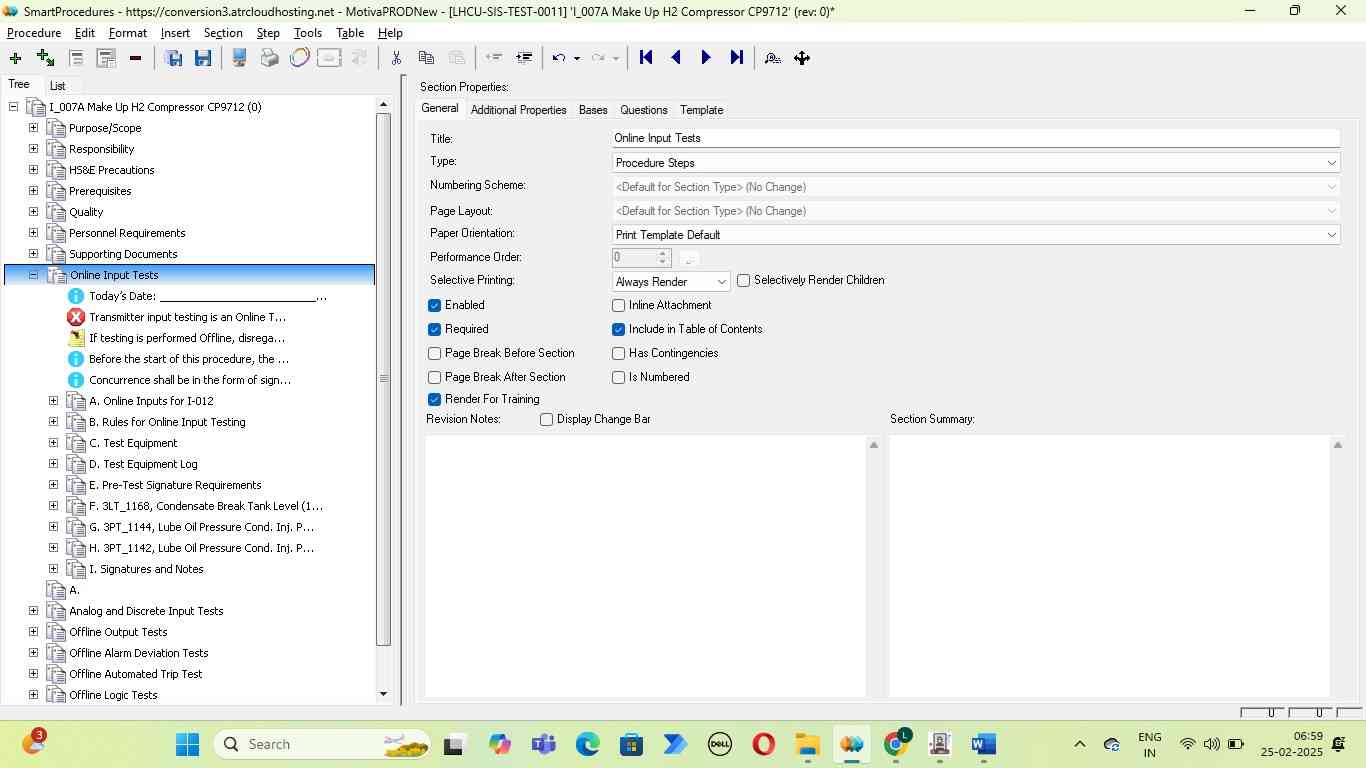Click the indent/demote toolbar icon
1366x768 pixels.
click(x=524, y=58)
